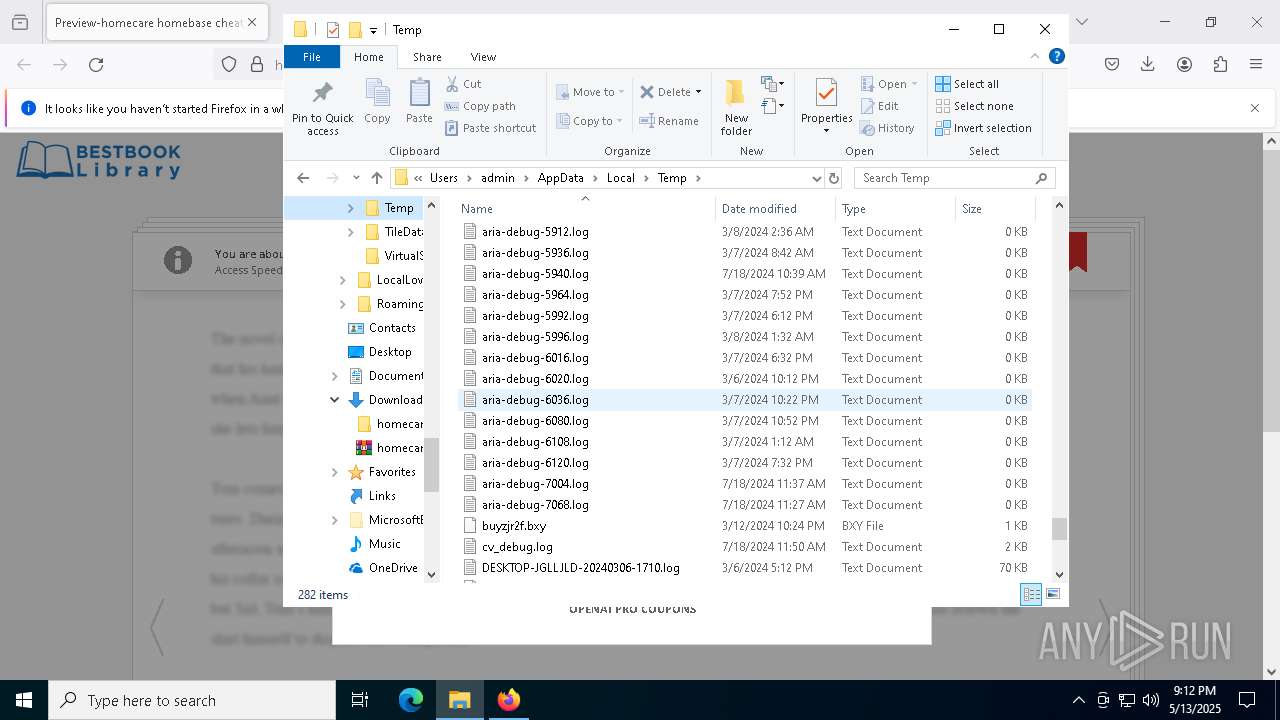1280x720 pixels.
Task: Switch to the View ribbon tab
Action: pyautogui.click(x=483, y=57)
